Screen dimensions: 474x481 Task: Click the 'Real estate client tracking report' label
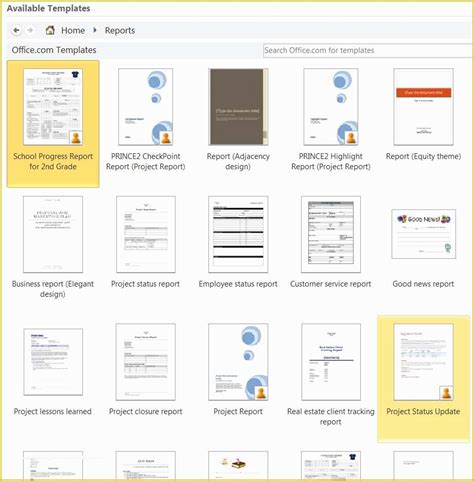(331, 416)
